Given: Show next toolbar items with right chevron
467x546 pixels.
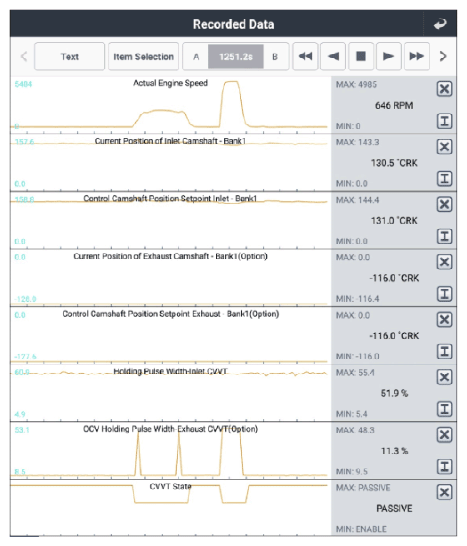Looking at the screenshot, I should tap(443, 56).
